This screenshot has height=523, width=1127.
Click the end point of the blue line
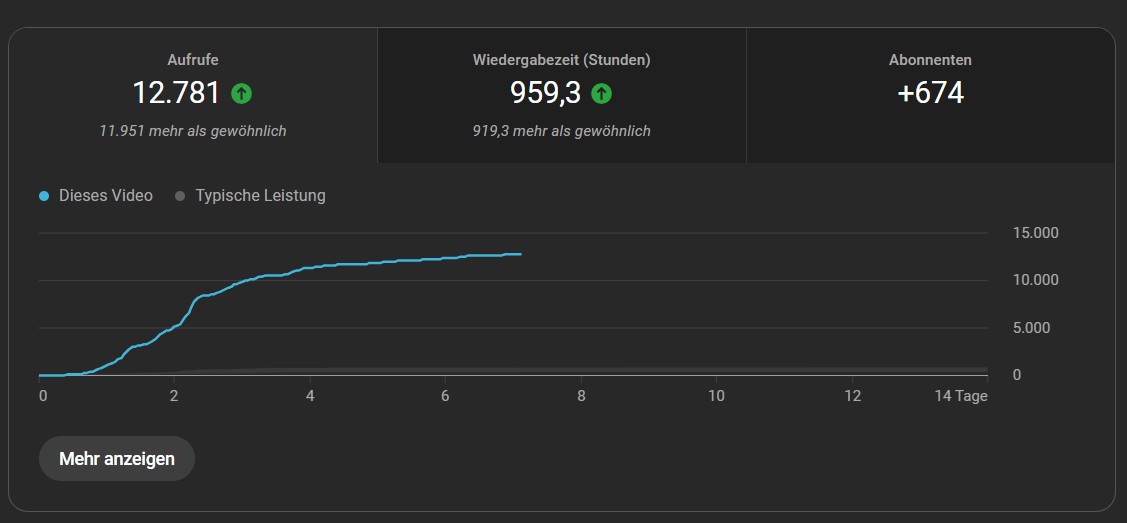pos(520,254)
